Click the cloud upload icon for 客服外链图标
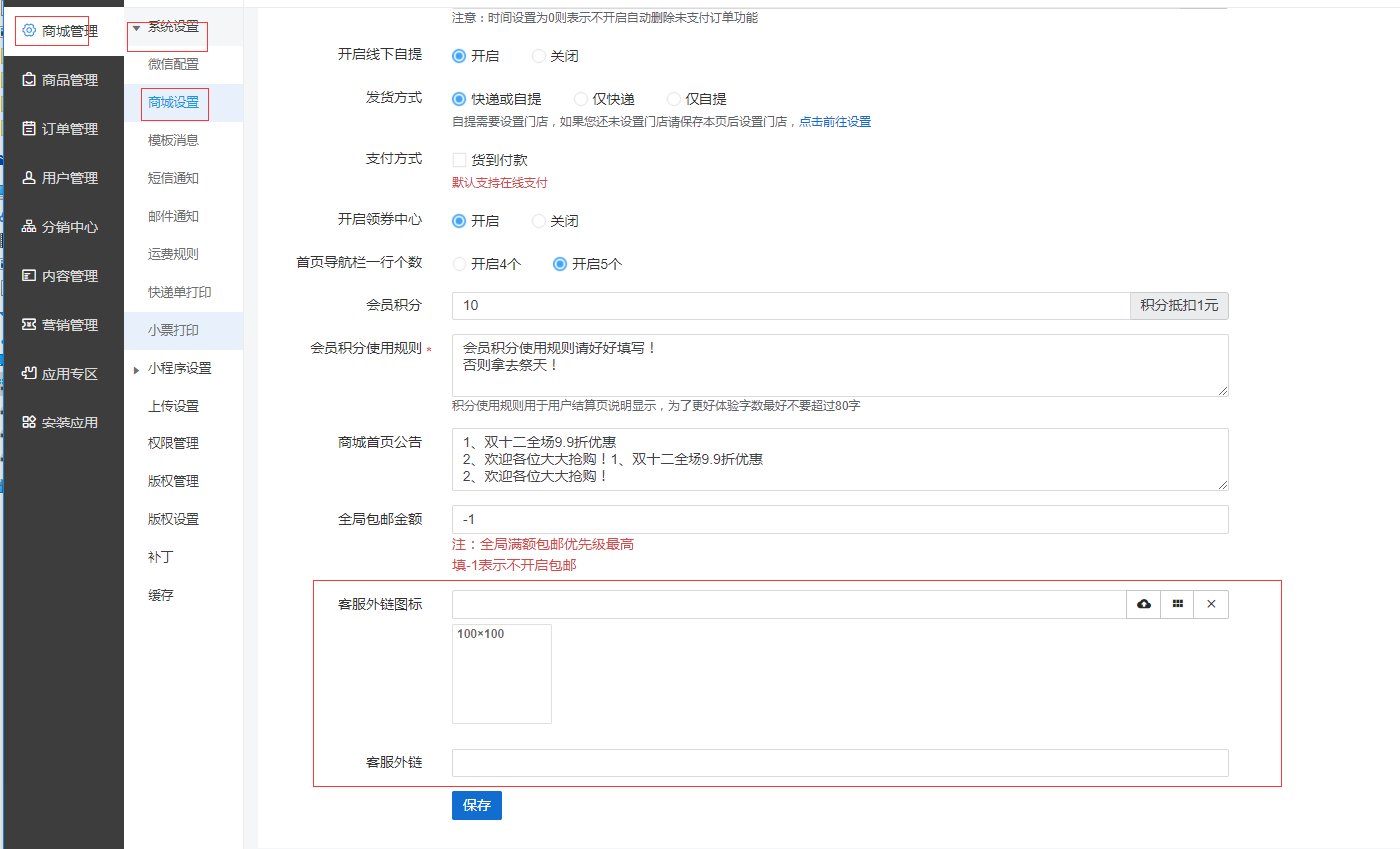The width and height of the screenshot is (1400, 849). 1144,604
